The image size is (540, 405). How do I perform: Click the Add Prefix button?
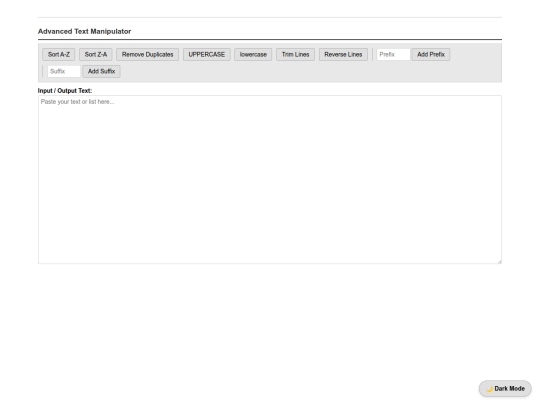point(431,54)
